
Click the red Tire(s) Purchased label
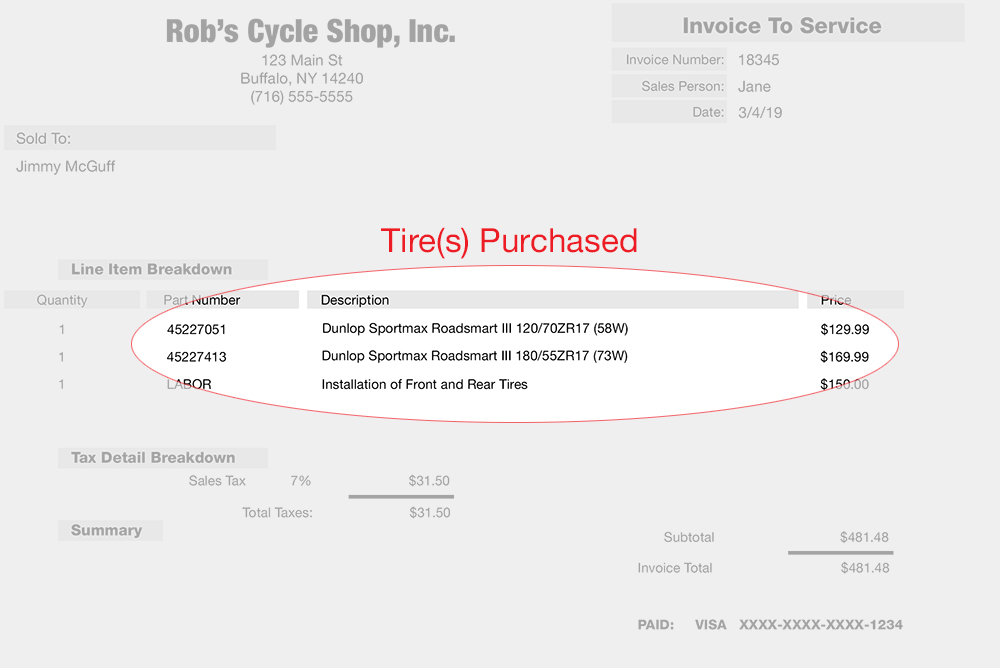click(x=508, y=241)
